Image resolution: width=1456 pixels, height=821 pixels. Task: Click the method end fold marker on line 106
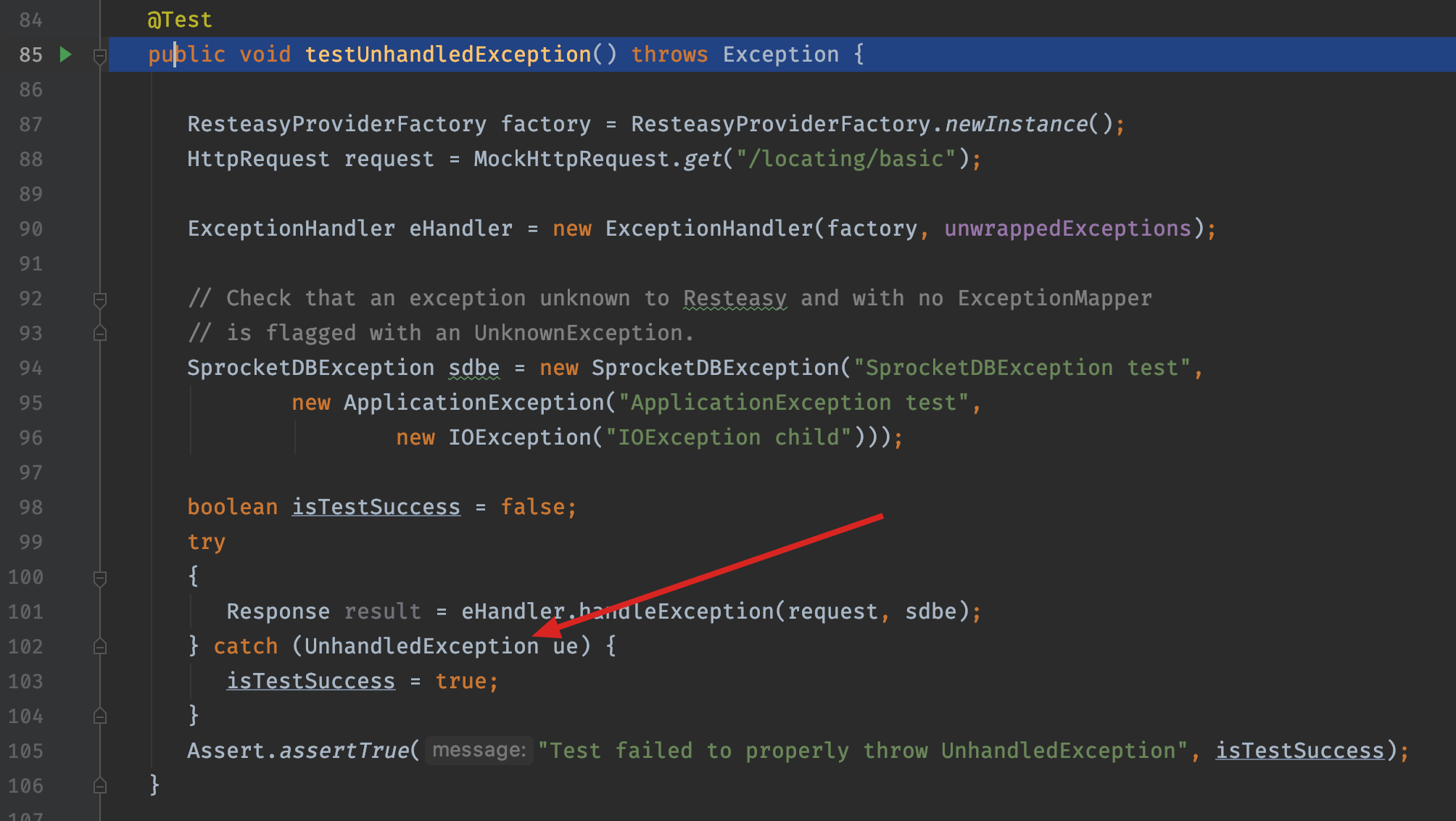coord(100,785)
